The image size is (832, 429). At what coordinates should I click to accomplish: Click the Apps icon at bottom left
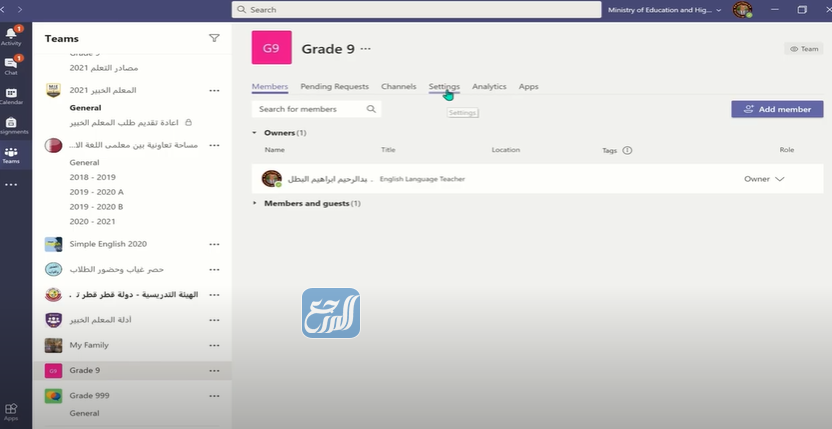point(12,411)
